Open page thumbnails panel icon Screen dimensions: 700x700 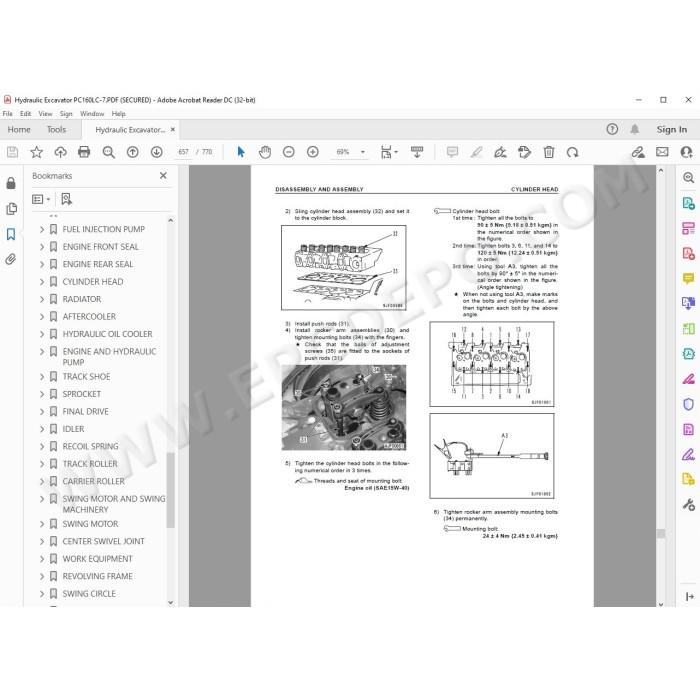(11, 208)
